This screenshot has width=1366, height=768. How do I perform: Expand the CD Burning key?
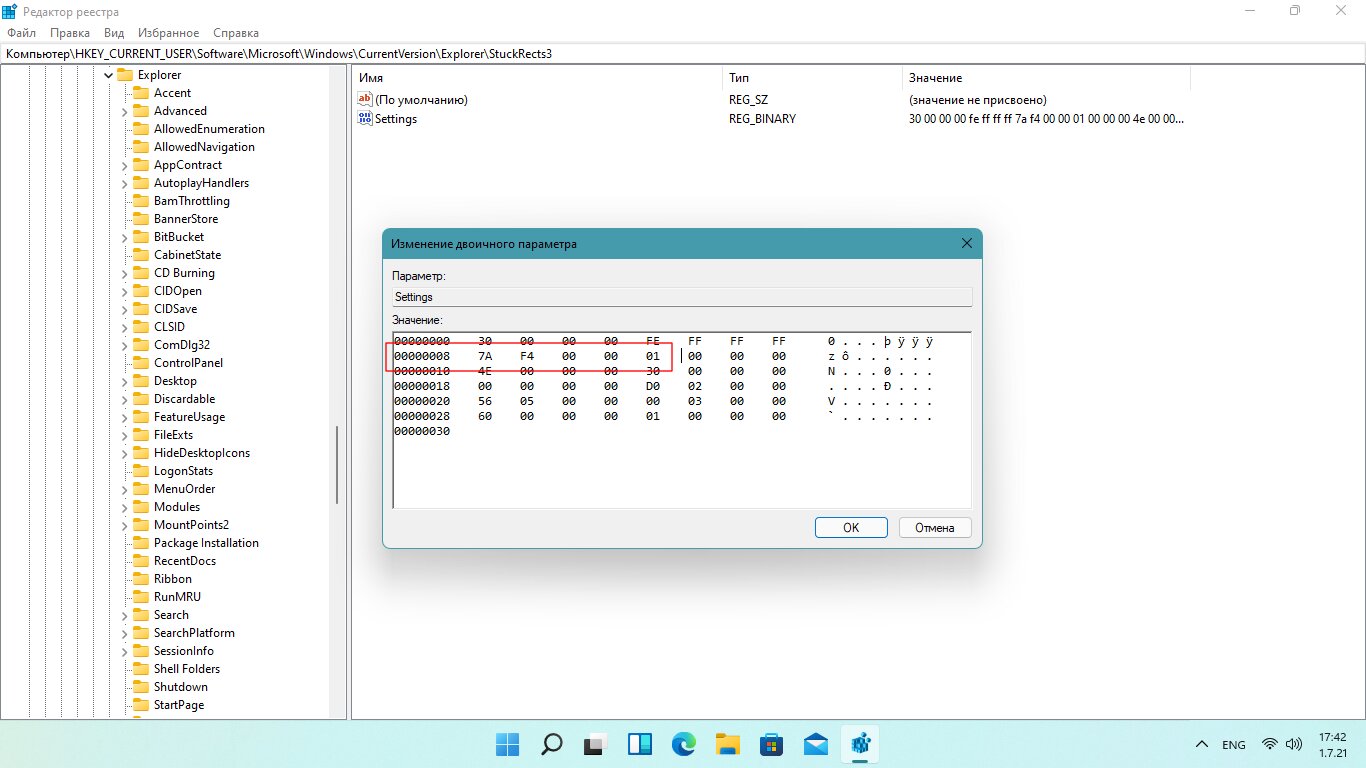(x=125, y=273)
